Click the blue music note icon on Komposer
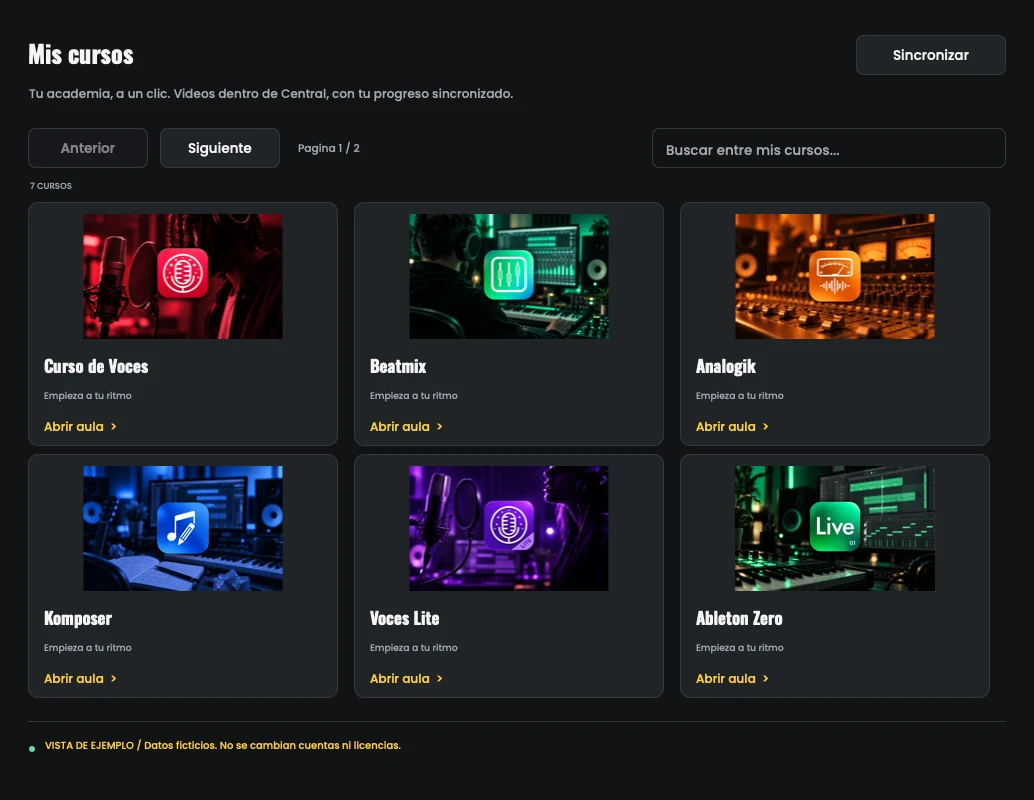The width and height of the screenshot is (1034, 800). [183, 528]
